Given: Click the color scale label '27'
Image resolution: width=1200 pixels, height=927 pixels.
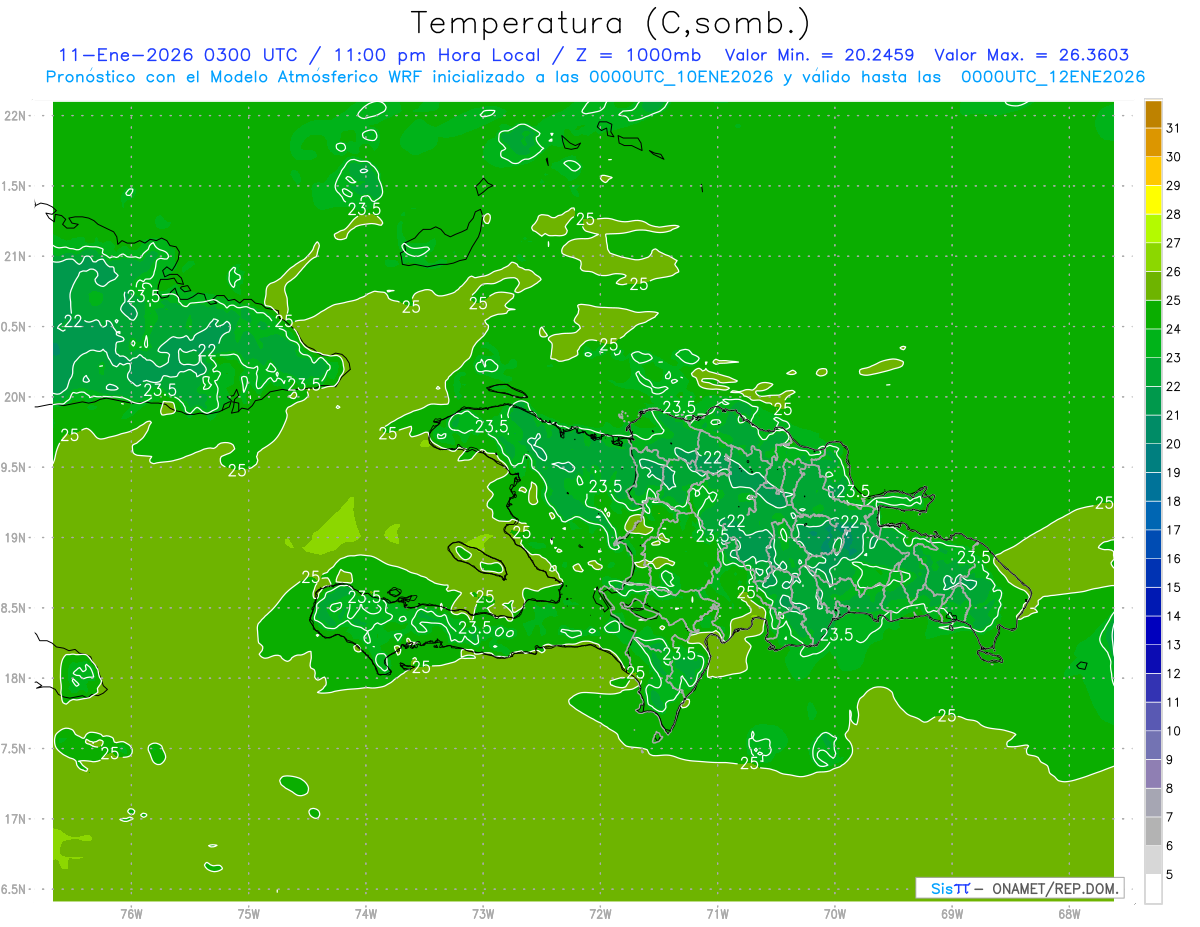Looking at the screenshot, I should 1174,243.
